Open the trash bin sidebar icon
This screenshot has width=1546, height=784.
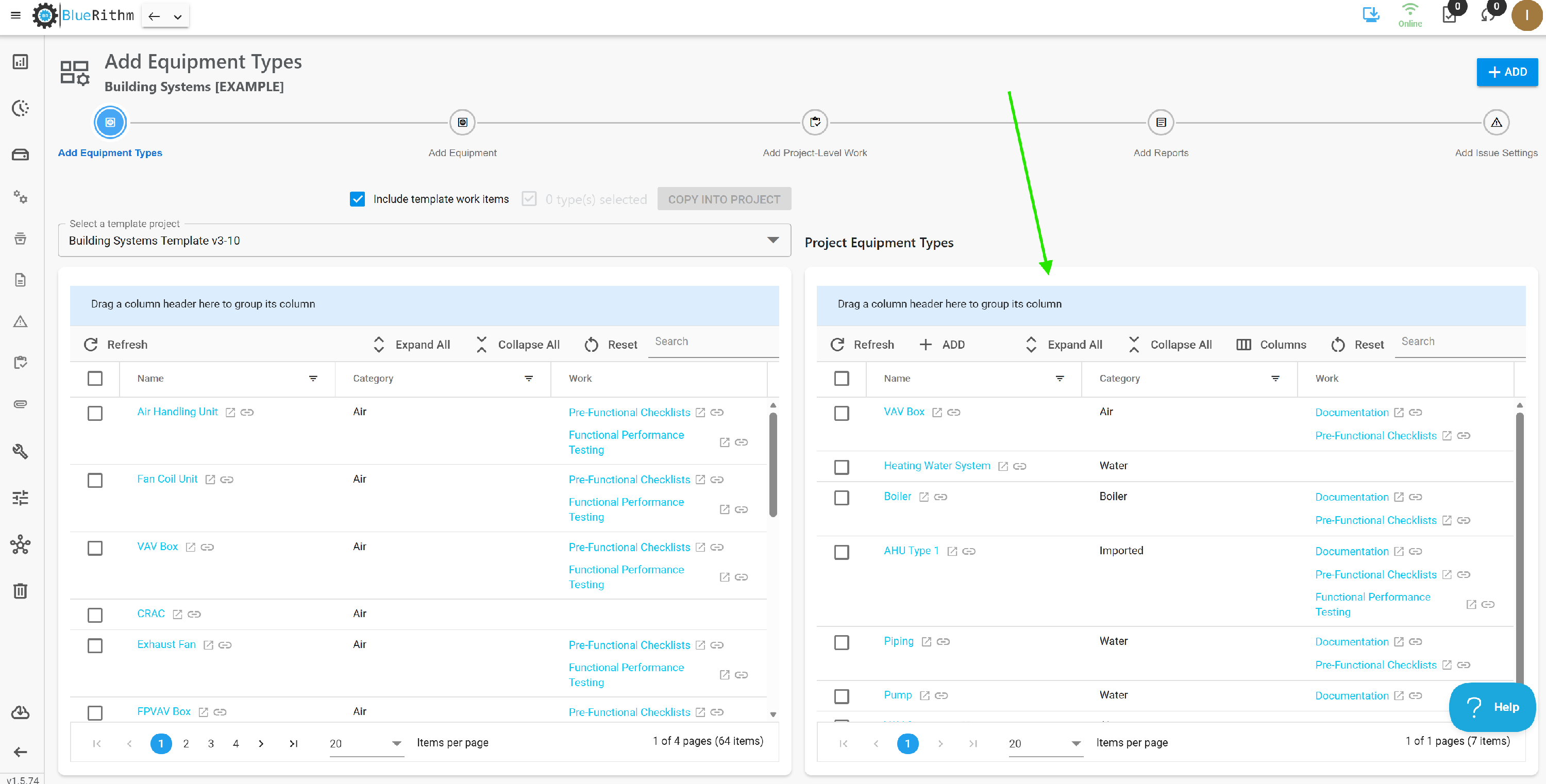point(21,591)
